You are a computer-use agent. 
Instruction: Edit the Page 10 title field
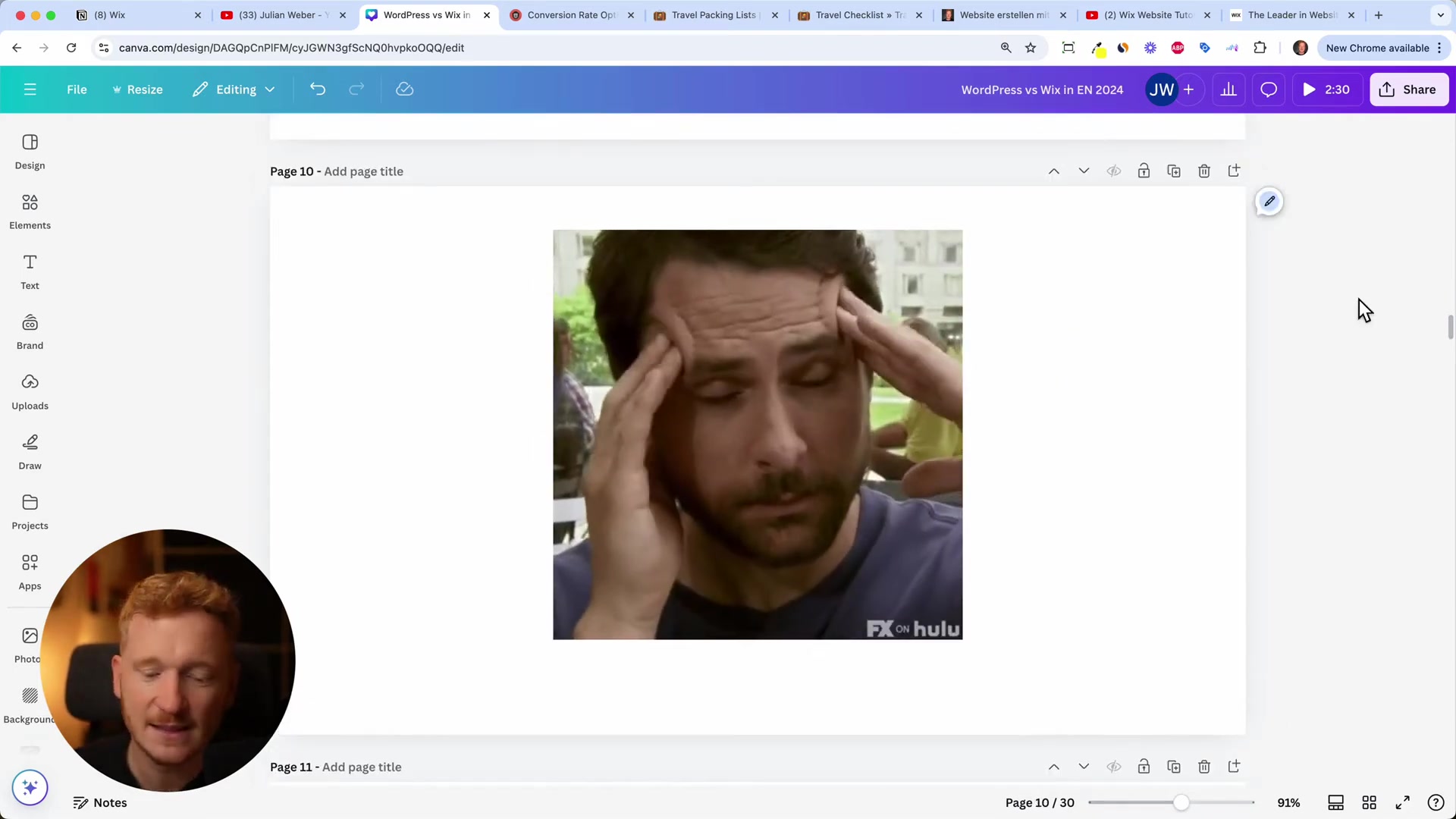(x=363, y=171)
